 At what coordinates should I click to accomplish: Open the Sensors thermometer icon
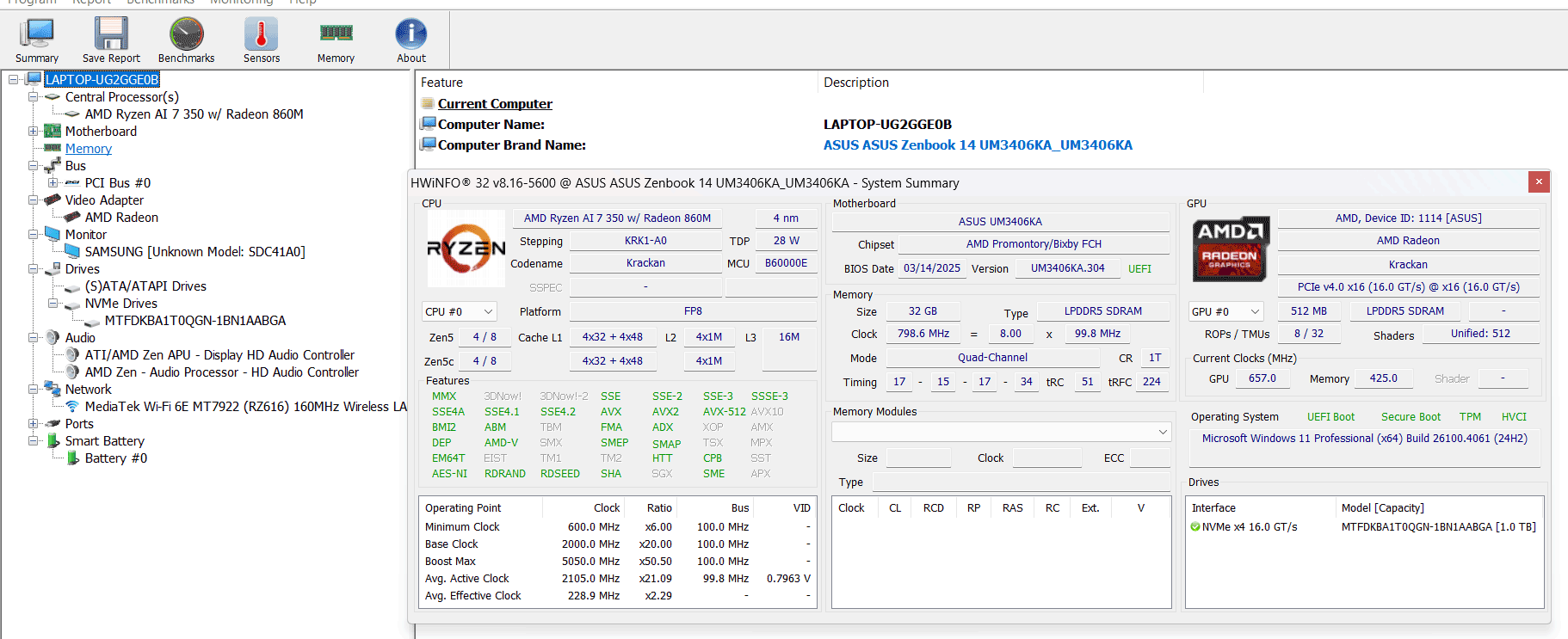tap(262, 34)
